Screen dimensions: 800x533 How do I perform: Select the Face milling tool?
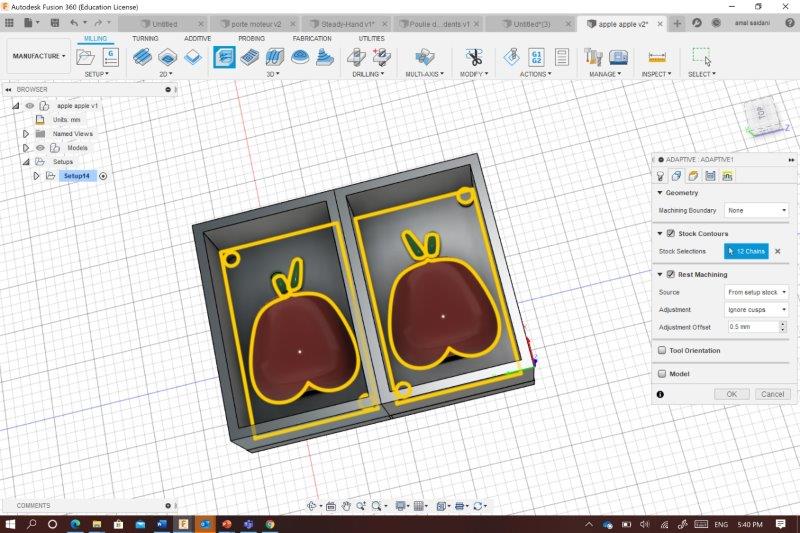193,57
